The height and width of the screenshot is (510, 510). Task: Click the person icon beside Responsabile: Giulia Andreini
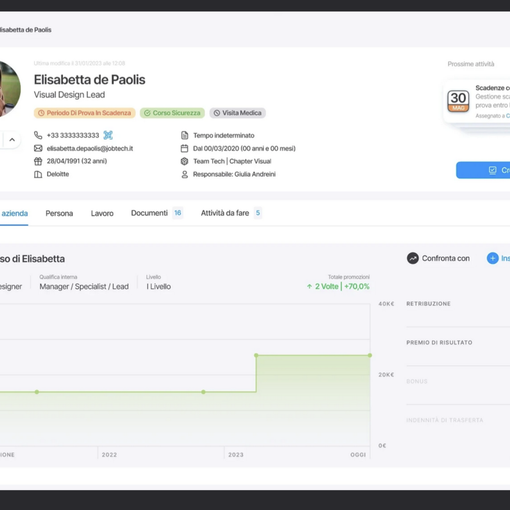pos(184,174)
